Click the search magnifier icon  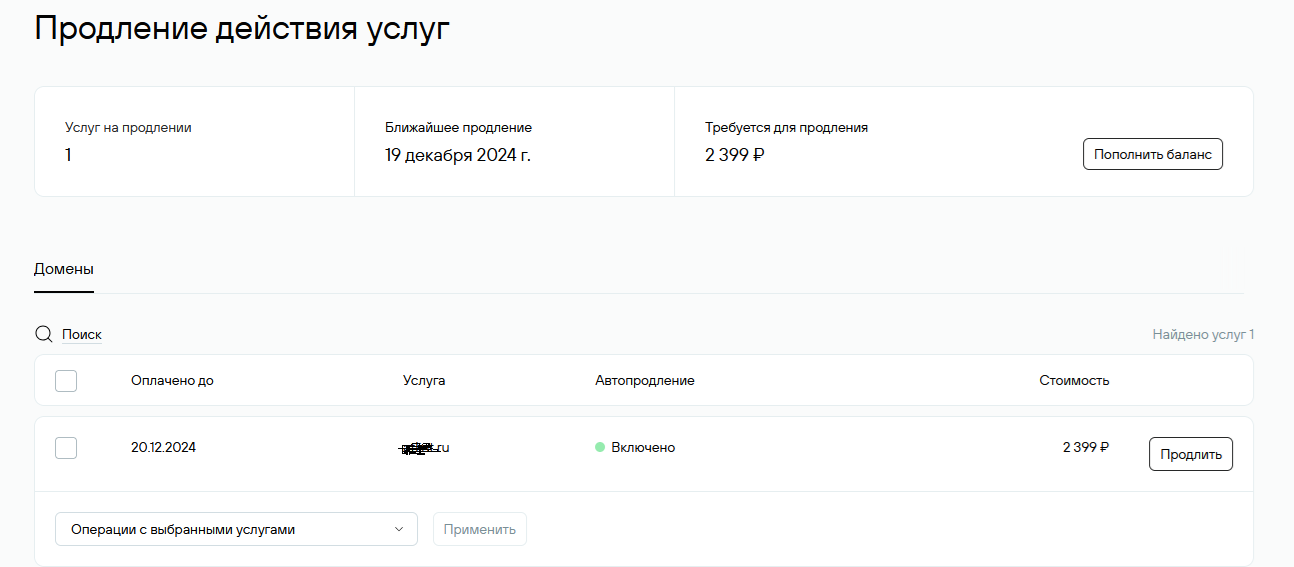pyautogui.click(x=43, y=334)
